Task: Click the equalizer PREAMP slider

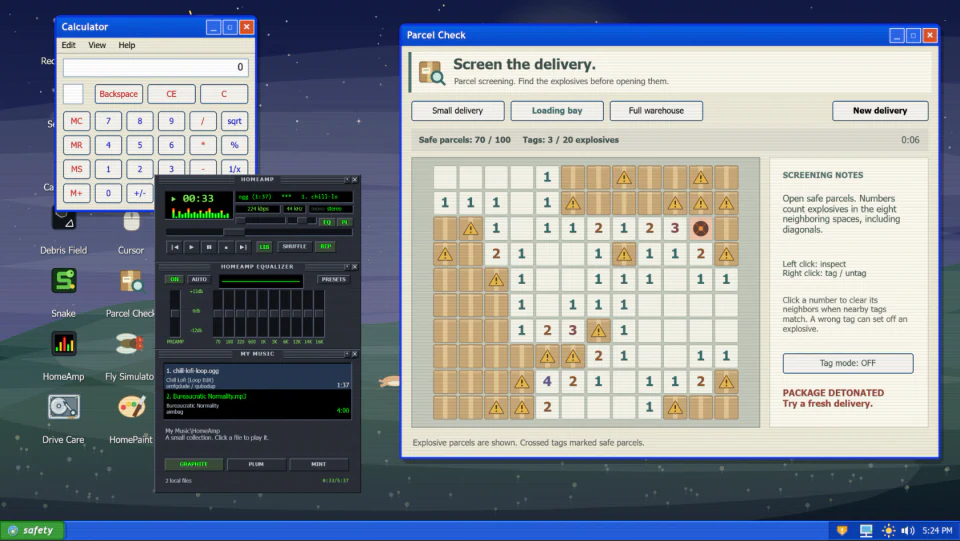Action: tap(175, 313)
